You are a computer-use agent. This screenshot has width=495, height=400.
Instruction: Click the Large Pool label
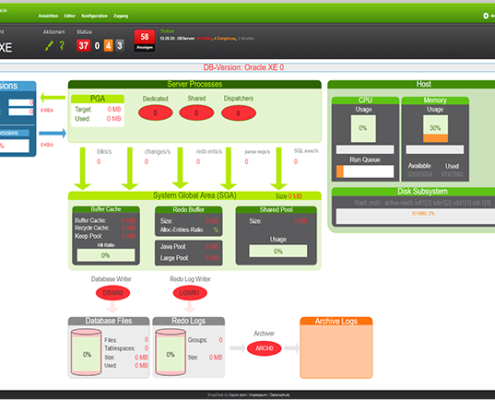tap(174, 258)
